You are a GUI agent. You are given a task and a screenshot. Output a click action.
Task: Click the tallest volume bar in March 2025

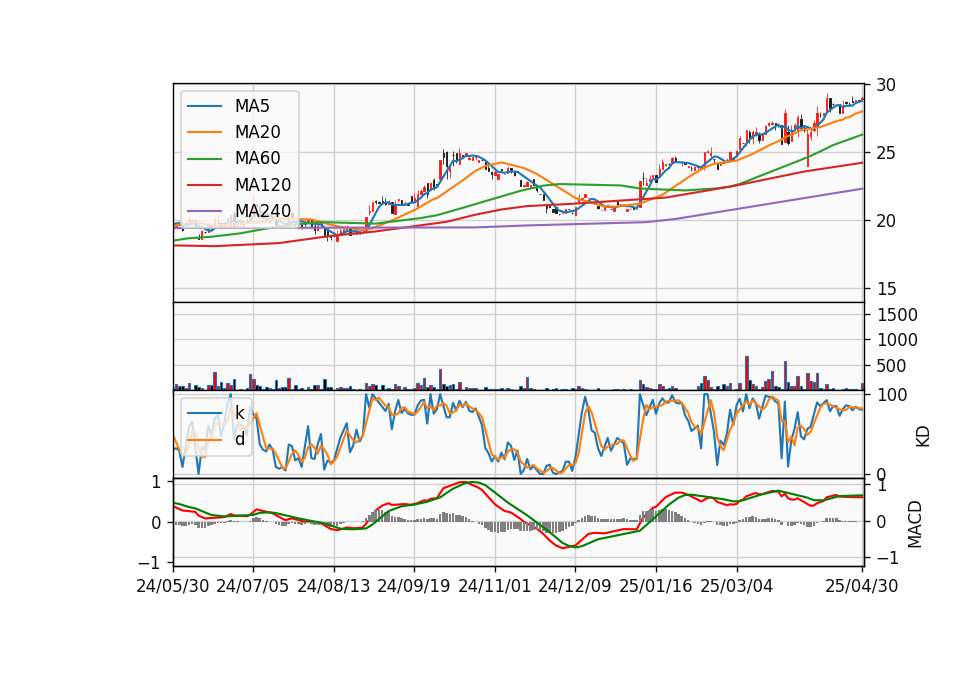tap(747, 373)
